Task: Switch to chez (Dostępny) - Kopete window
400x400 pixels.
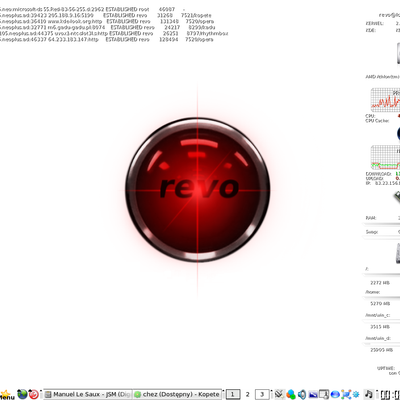Action: (177, 394)
